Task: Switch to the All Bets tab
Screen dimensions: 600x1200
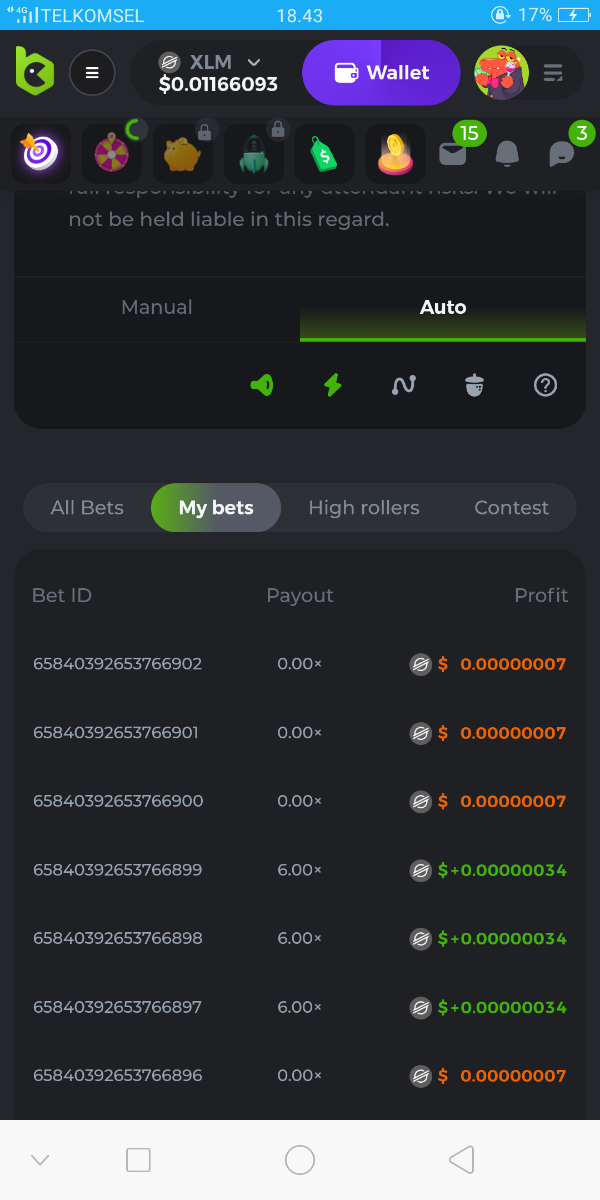Action: 87,508
